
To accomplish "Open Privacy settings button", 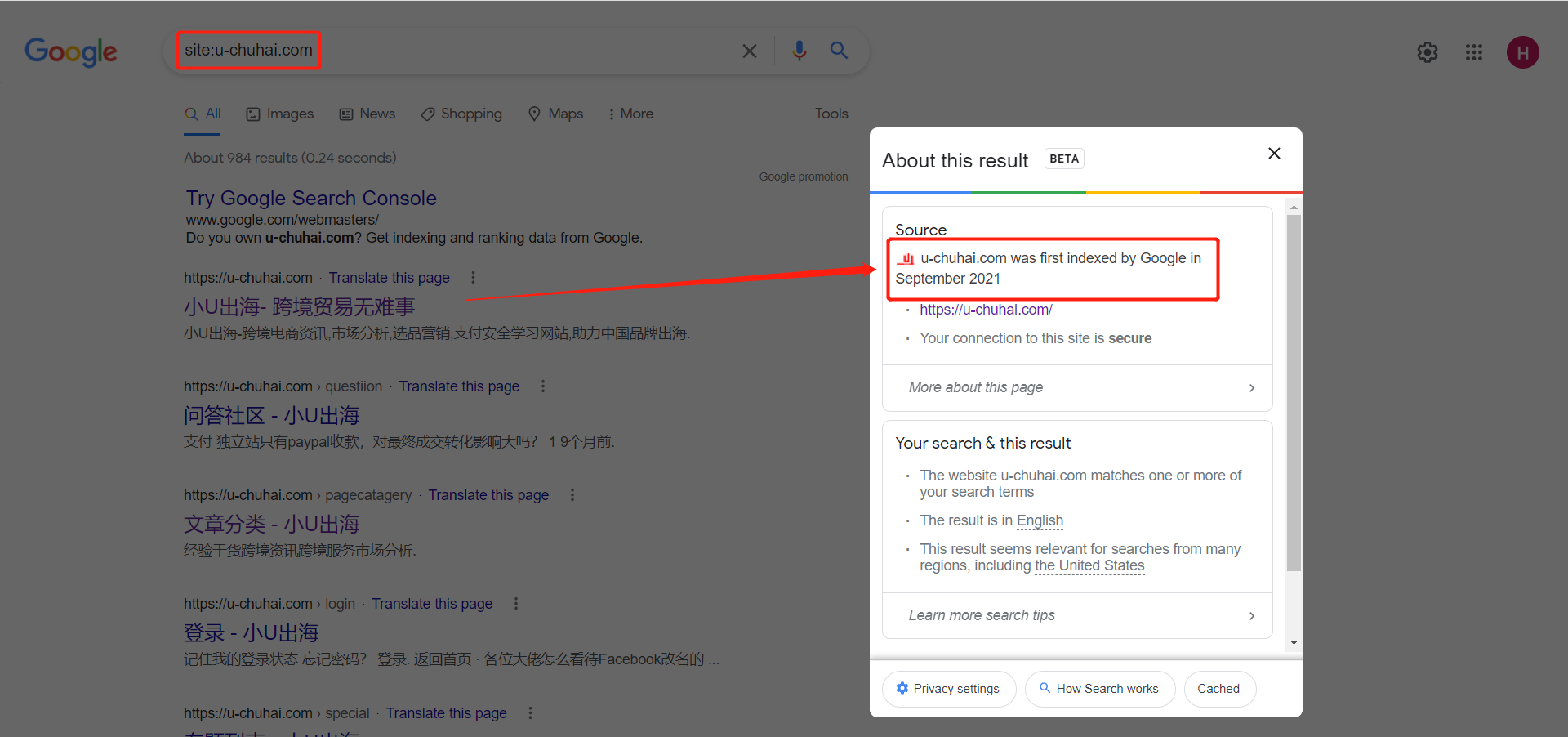I will point(948,689).
